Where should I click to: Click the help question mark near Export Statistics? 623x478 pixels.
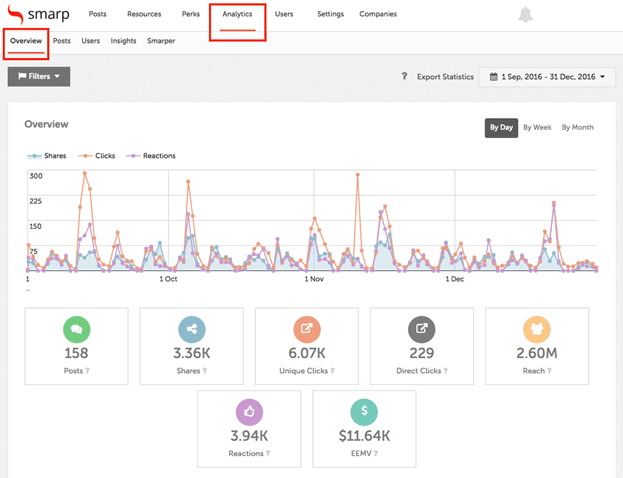[x=404, y=76]
